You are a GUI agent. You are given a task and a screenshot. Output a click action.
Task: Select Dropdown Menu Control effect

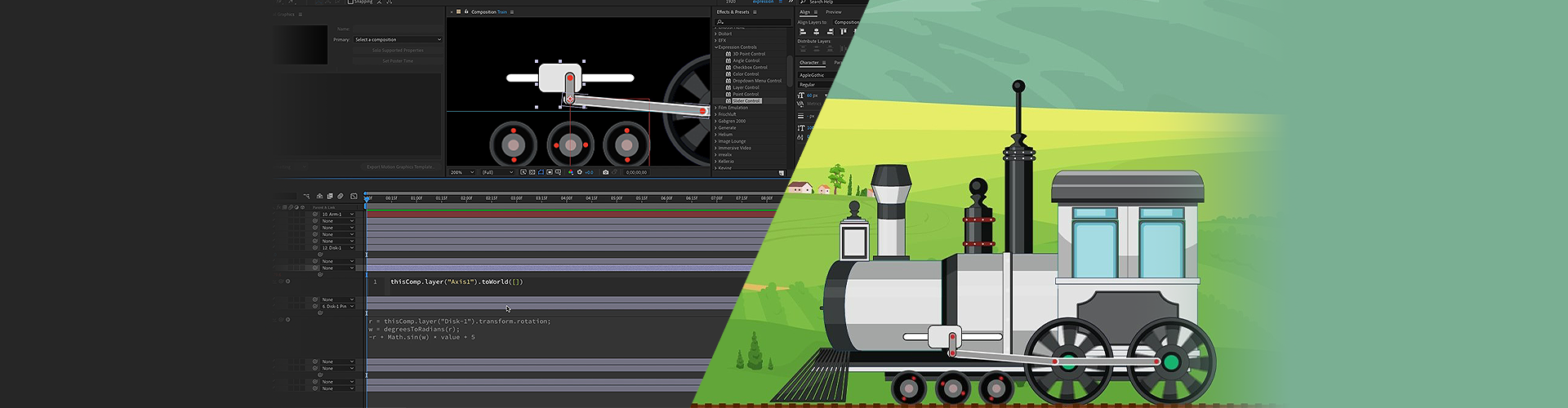pyautogui.click(x=757, y=81)
